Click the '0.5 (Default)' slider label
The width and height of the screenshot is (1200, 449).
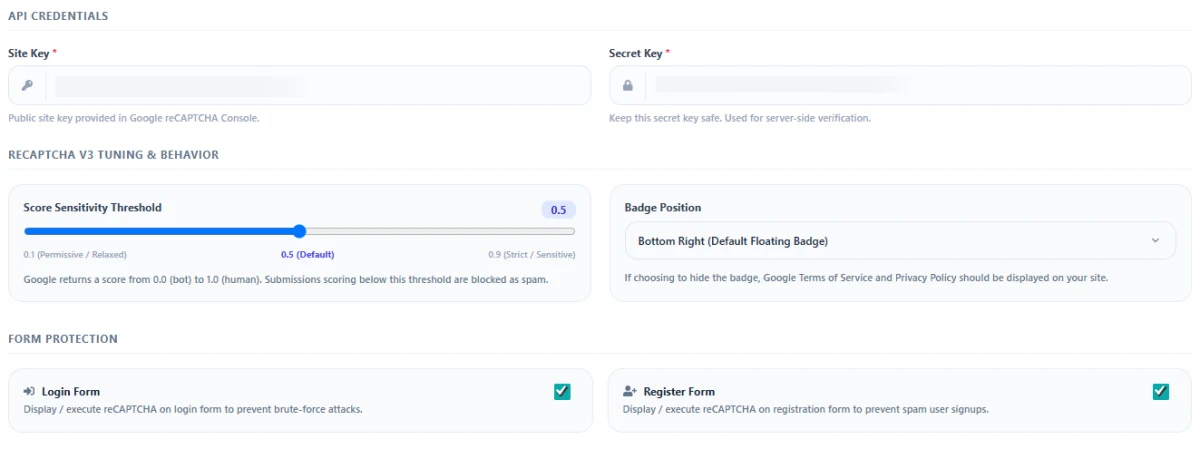coord(307,254)
